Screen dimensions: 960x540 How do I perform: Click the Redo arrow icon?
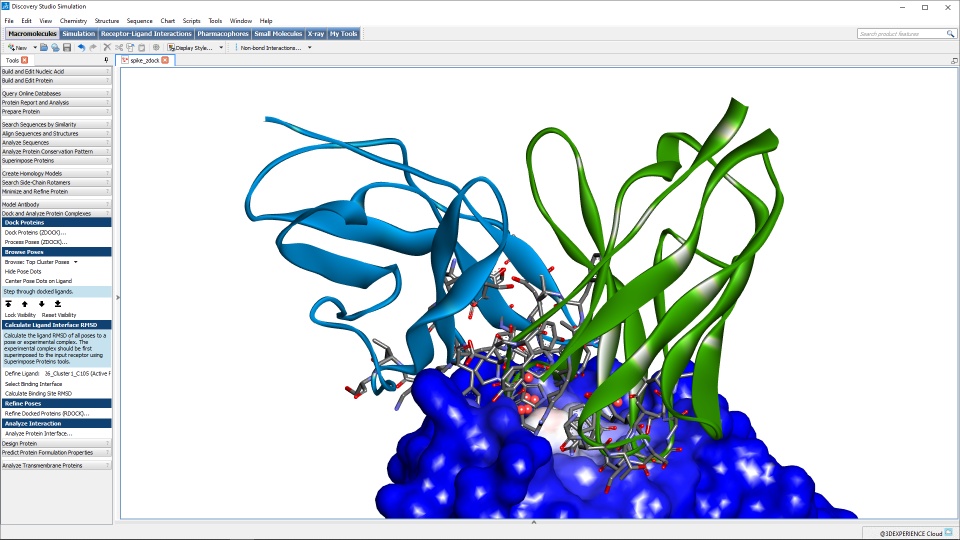pyautogui.click(x=93, y=47)
